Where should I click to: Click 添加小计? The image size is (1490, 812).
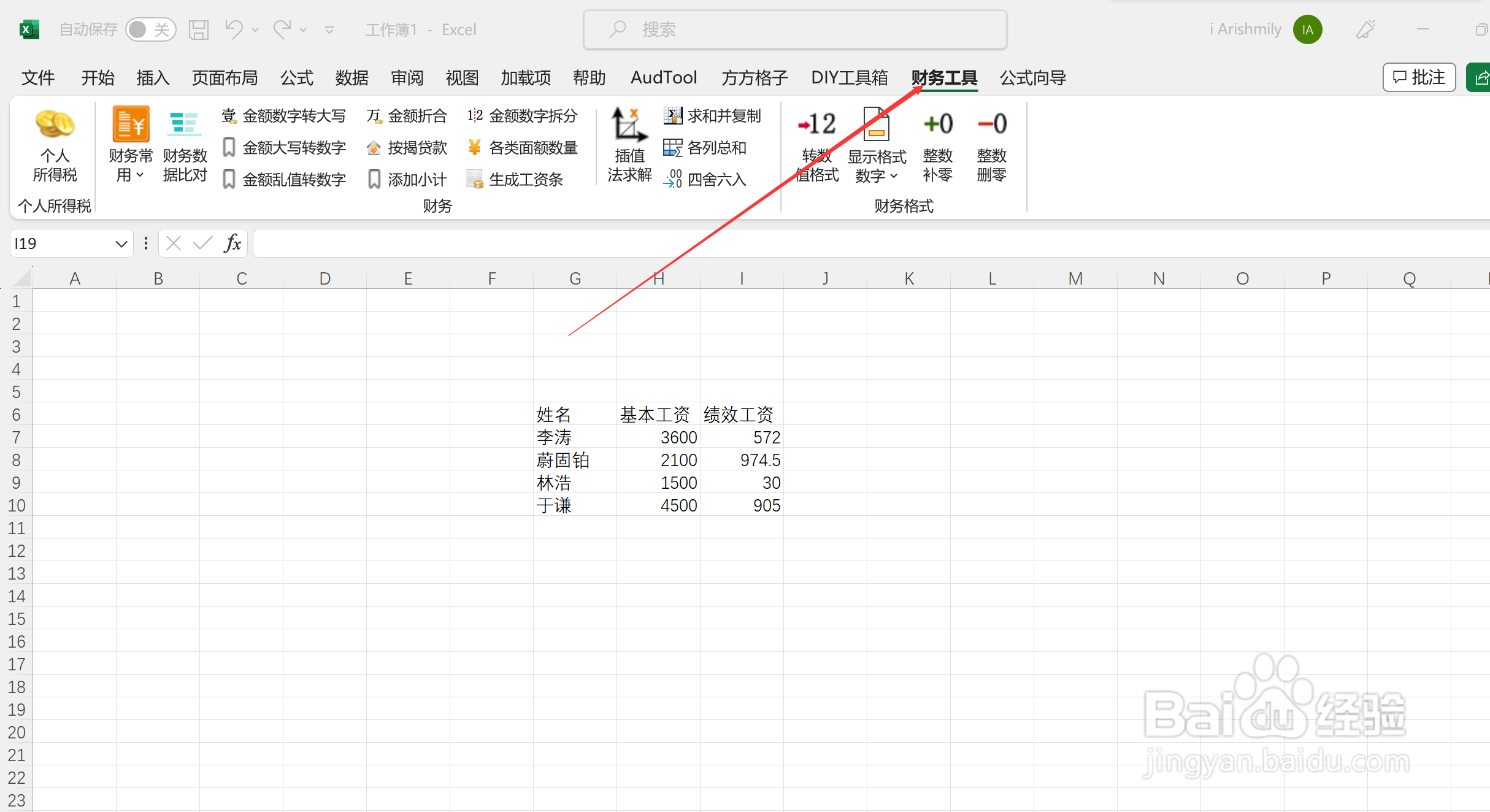407,180
